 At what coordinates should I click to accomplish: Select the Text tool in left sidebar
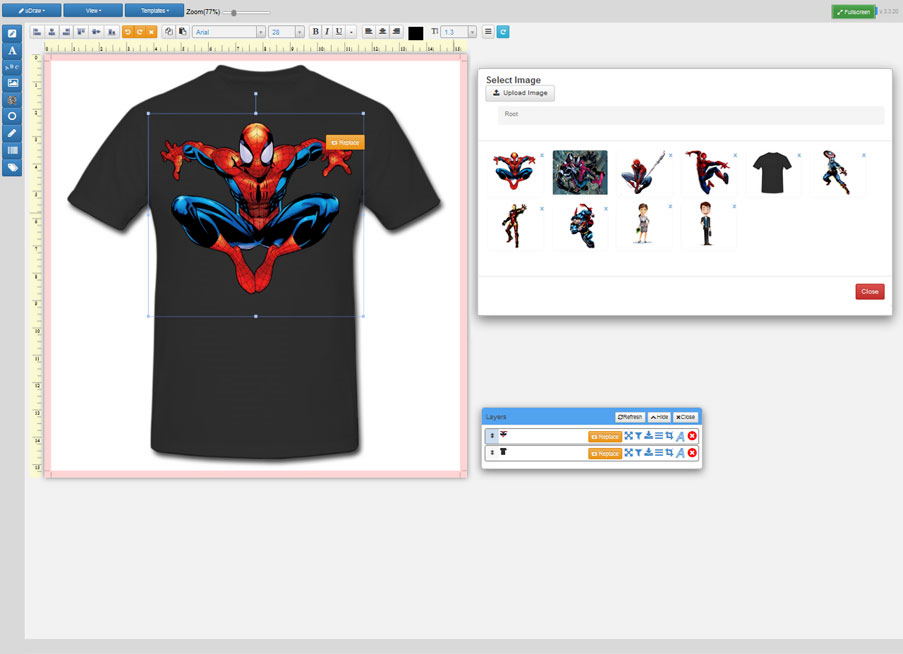click(12, 50)
